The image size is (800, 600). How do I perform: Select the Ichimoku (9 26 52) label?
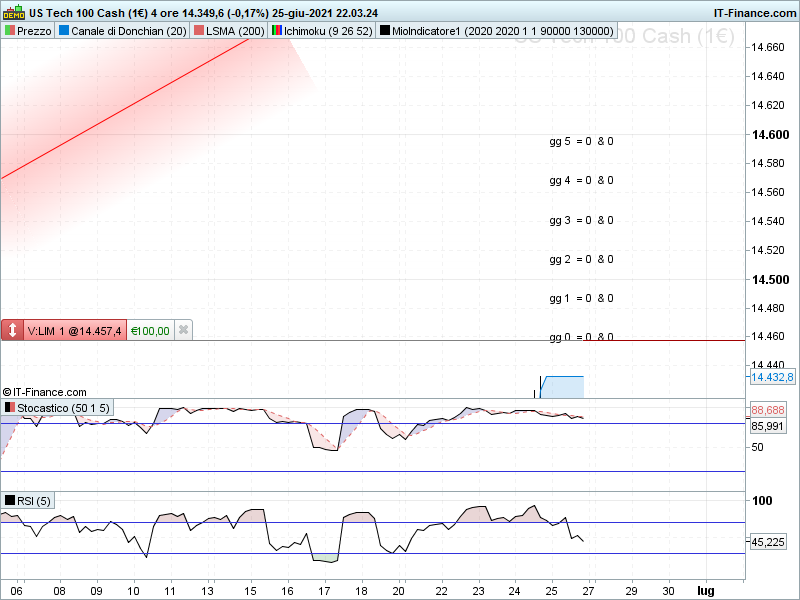(x=328, y=31)
